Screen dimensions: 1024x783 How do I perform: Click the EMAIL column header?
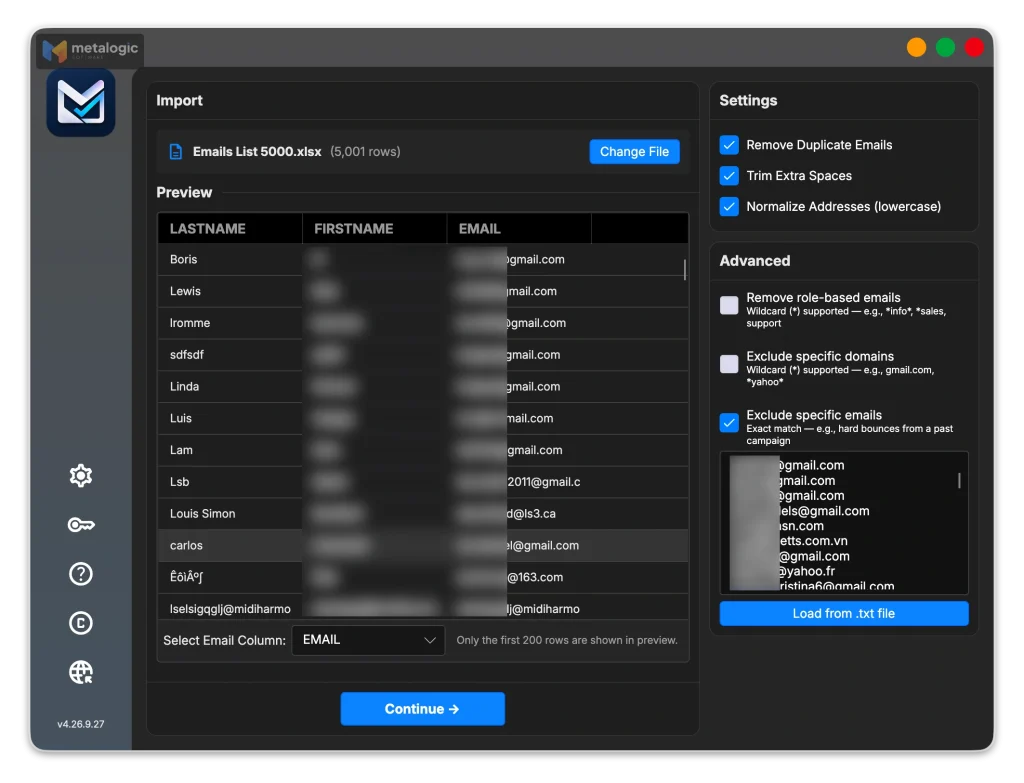coord(519,229)
